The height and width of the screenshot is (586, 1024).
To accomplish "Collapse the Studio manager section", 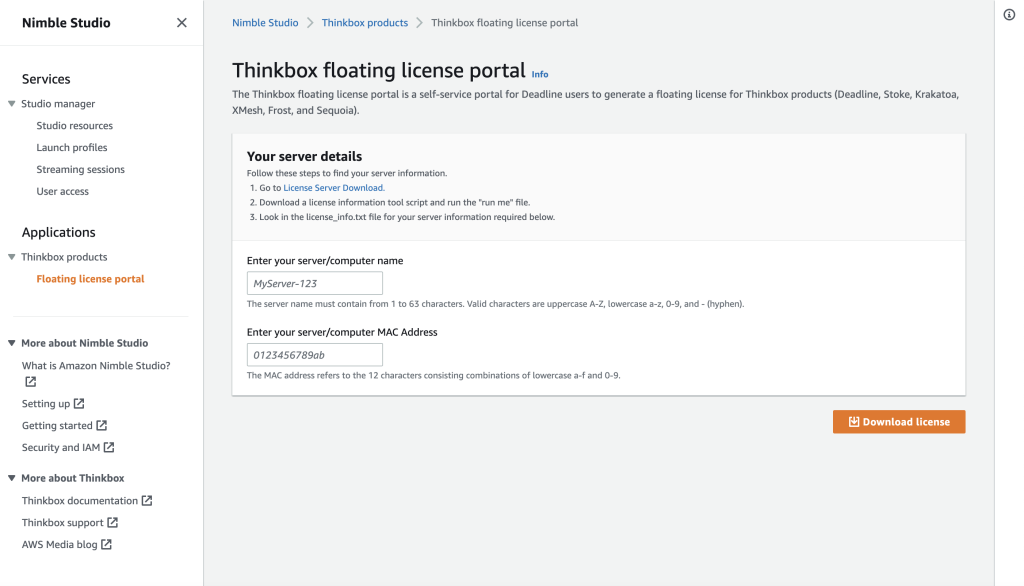I will (x=10, y=103).
